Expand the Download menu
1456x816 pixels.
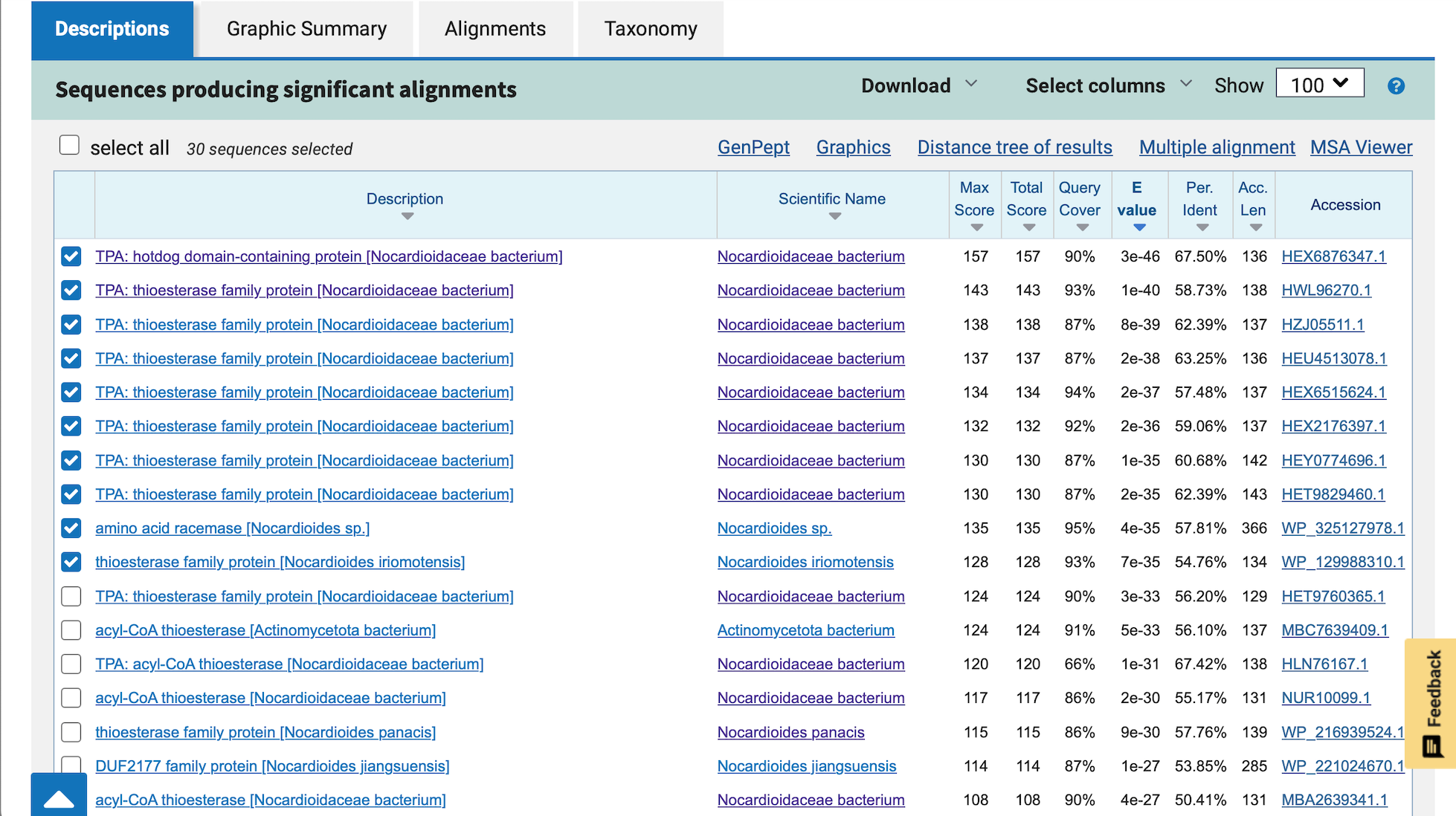(x=919, y=85)
